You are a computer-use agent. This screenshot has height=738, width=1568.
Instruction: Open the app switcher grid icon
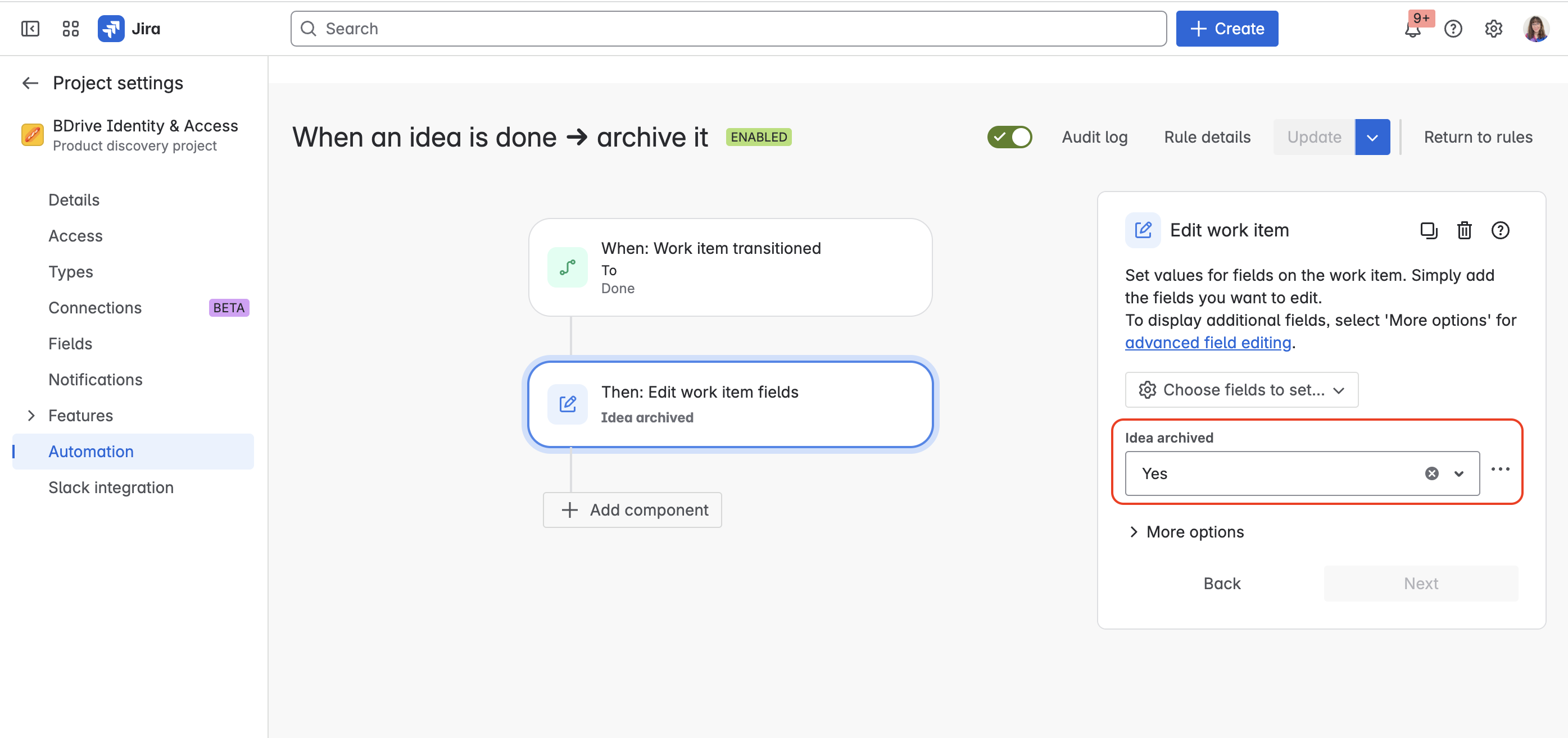(70, 28)
